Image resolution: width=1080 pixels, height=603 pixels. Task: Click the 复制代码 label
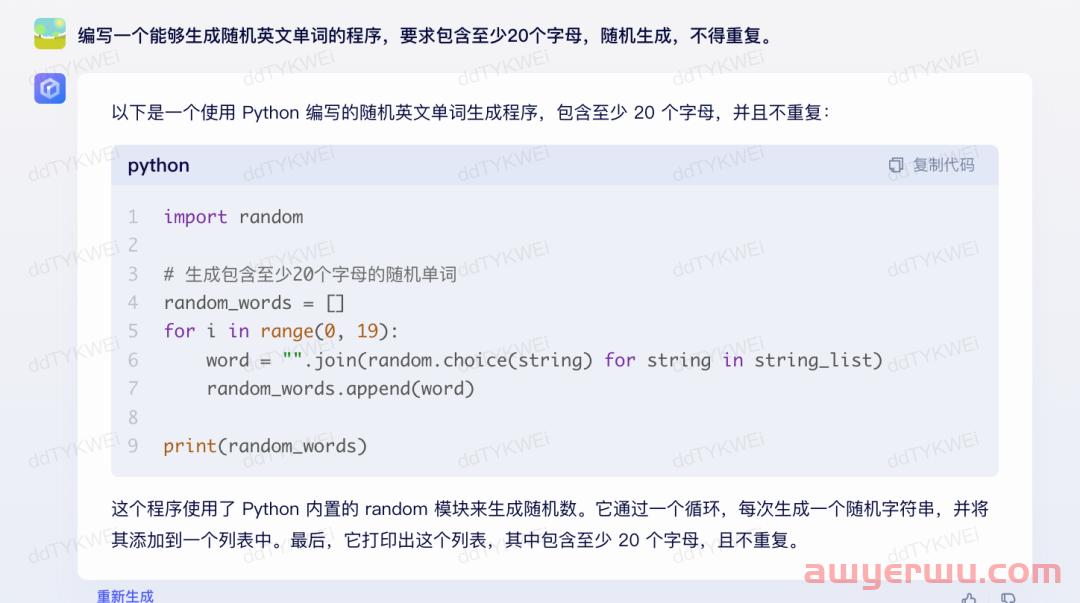click(944, 165)
